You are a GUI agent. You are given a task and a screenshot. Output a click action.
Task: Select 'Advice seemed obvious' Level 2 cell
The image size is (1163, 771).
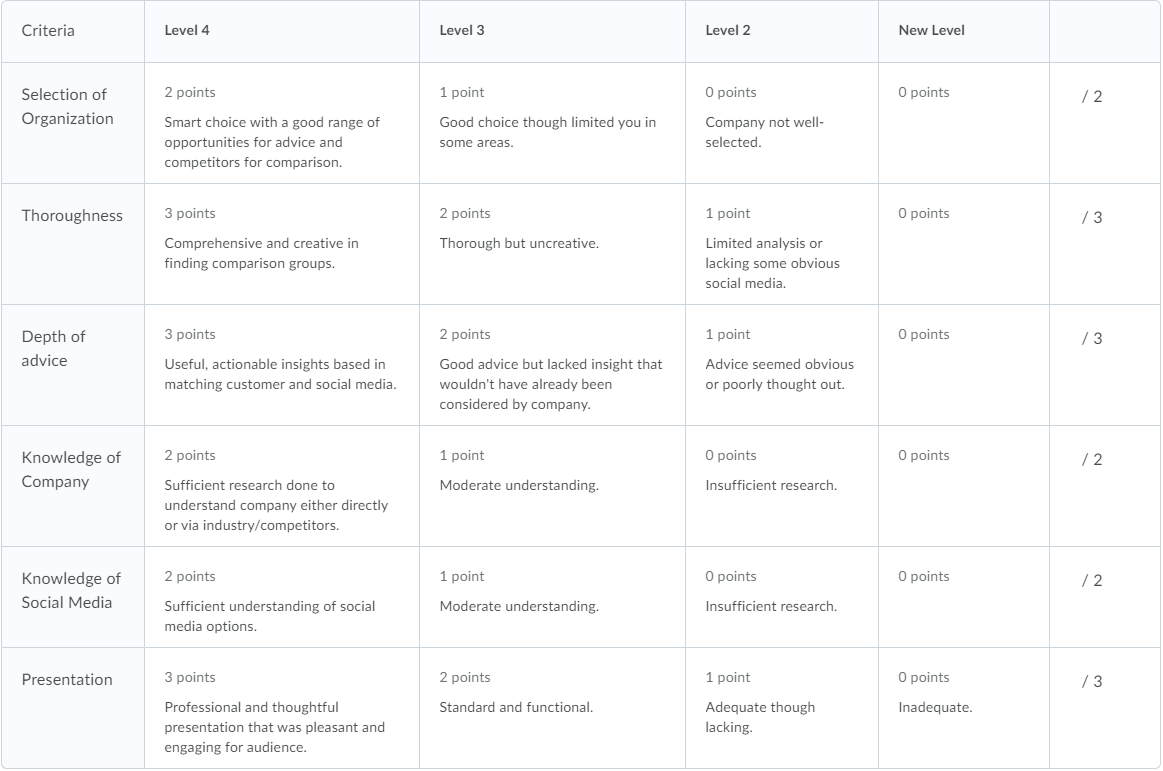[782, 365]
